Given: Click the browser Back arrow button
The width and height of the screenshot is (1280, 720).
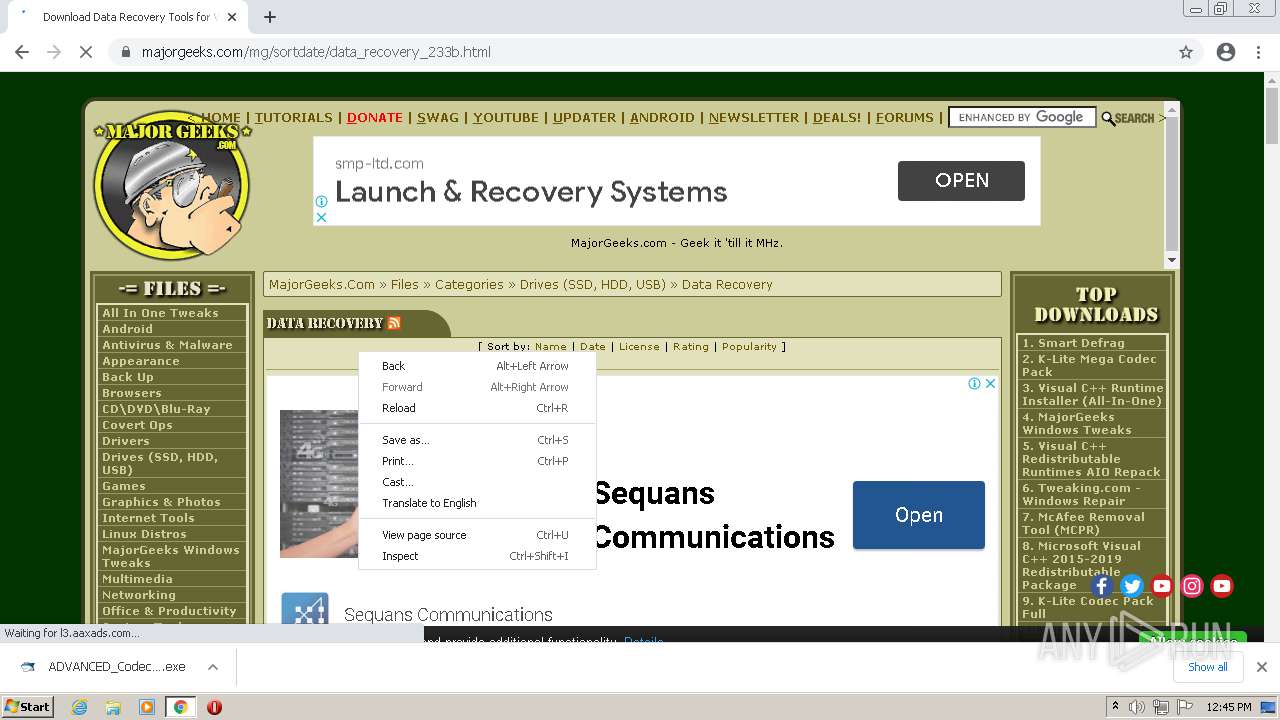Looking at the screenshot, I should click(22, 52).
